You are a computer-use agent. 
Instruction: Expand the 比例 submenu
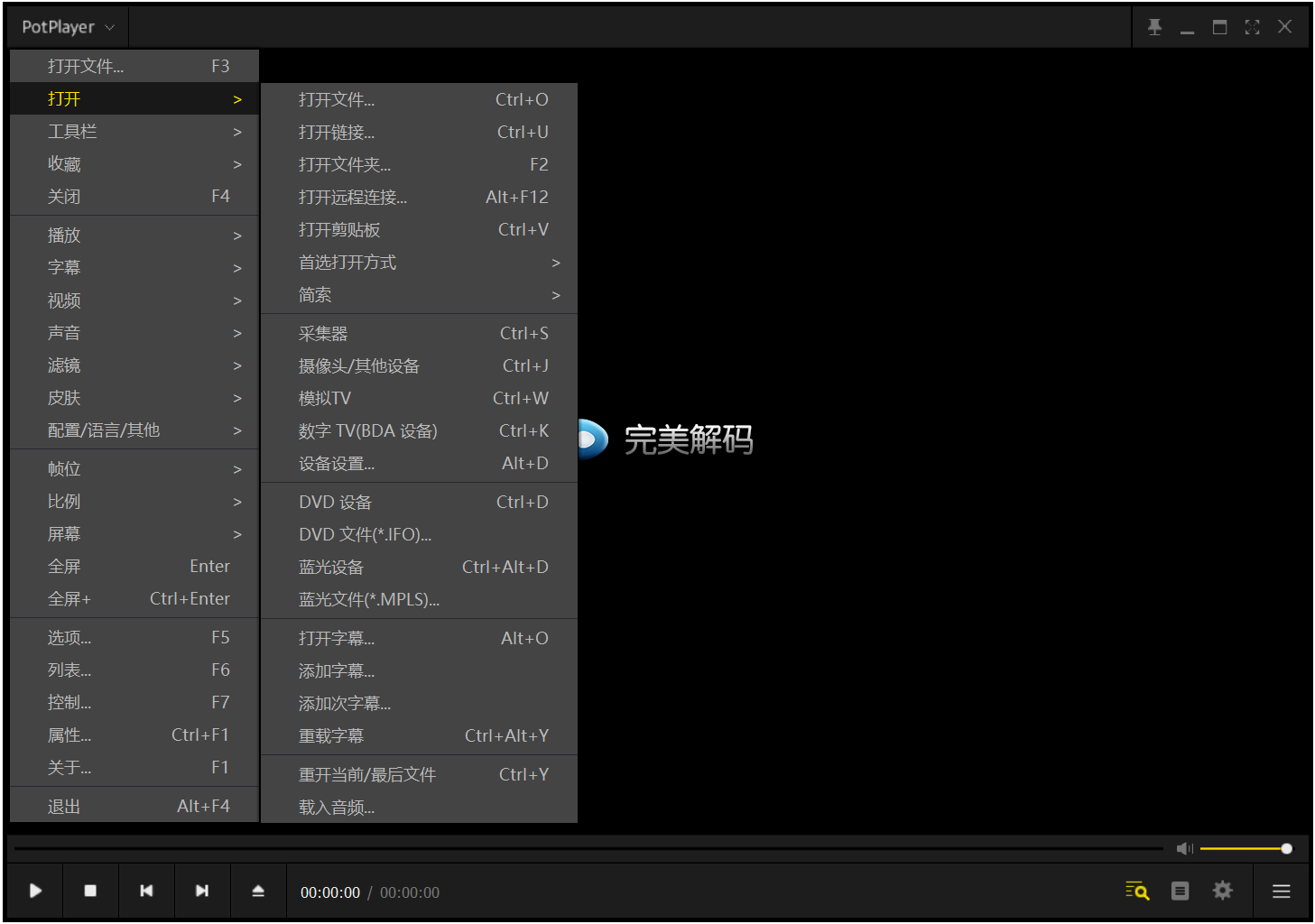tap(134, 502)
